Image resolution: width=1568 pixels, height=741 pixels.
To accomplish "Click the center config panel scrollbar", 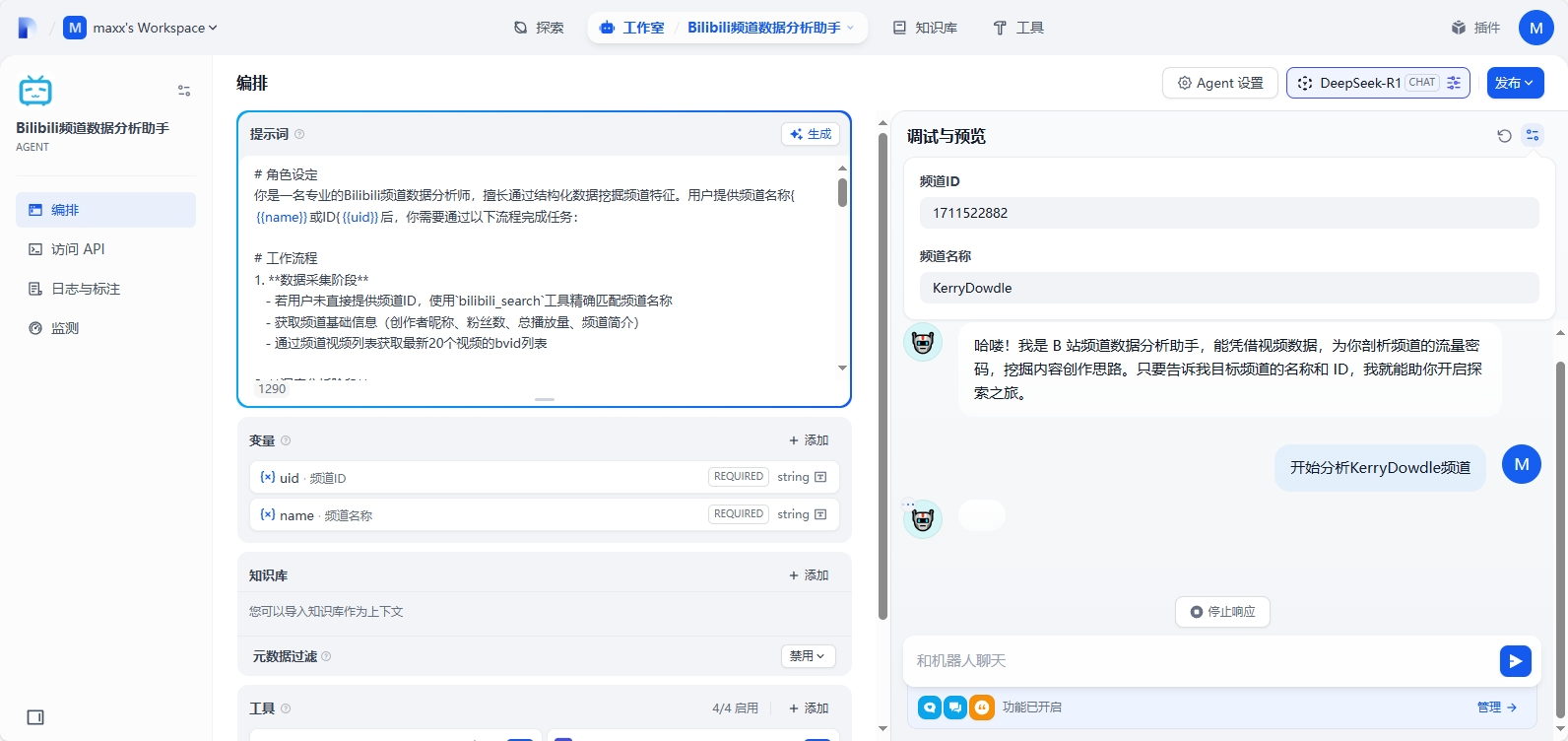I will pos(882,374).
